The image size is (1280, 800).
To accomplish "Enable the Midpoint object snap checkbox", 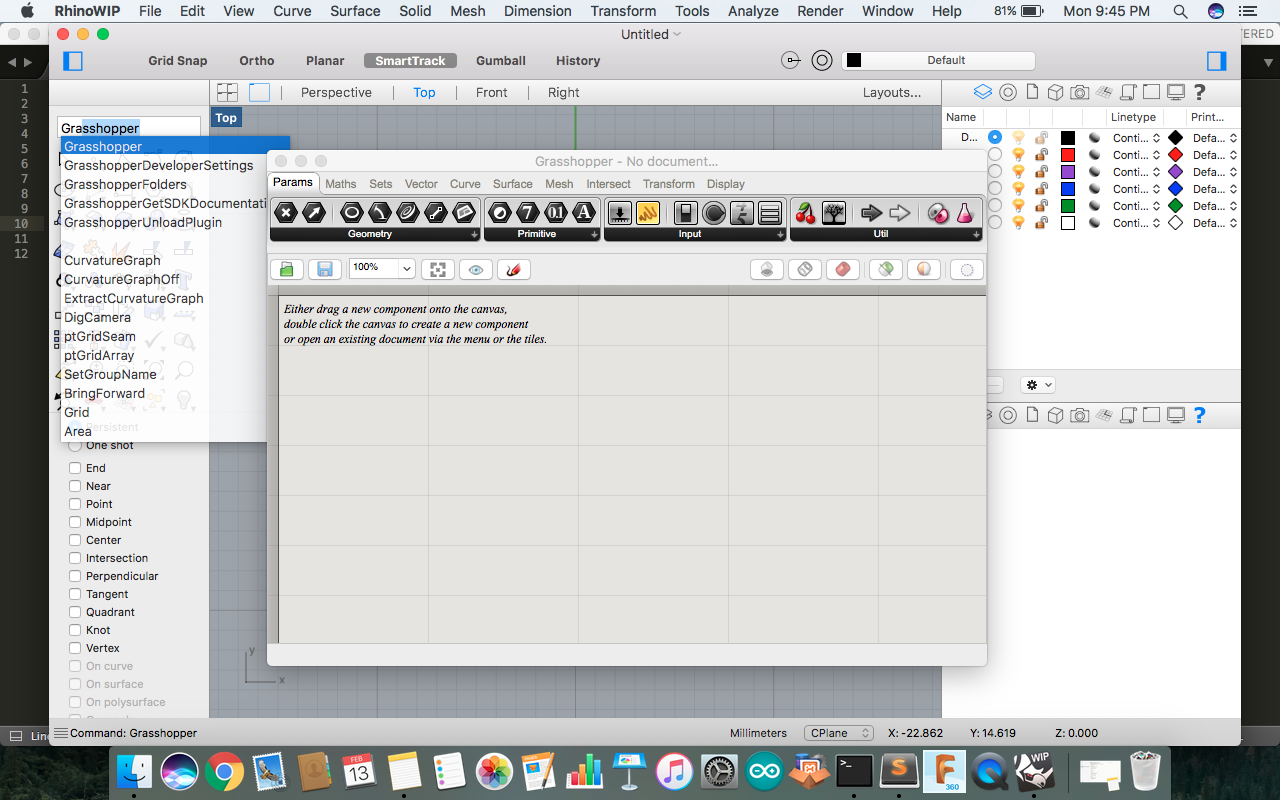I will 75,522.
